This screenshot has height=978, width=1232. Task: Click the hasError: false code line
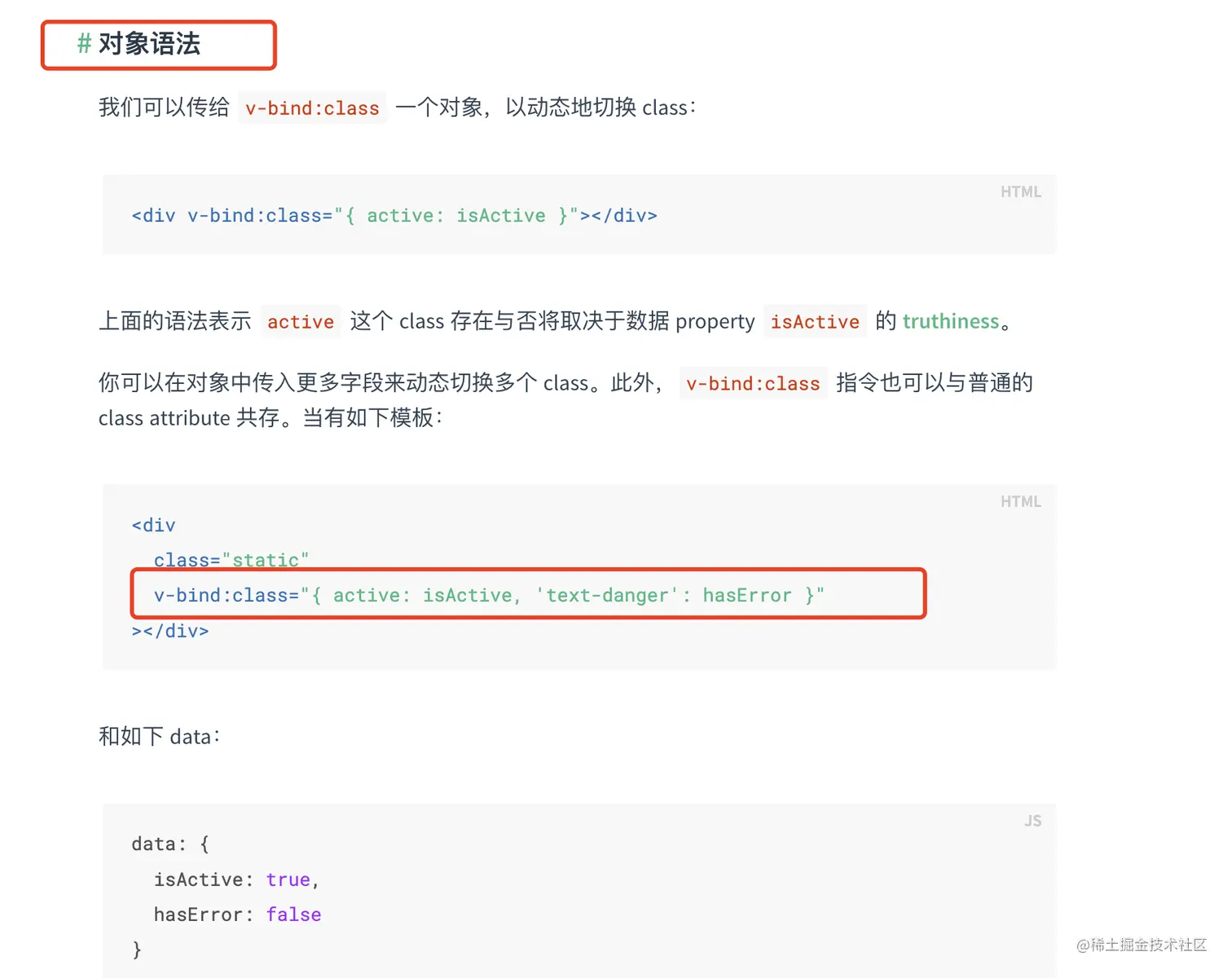point(237,915)
